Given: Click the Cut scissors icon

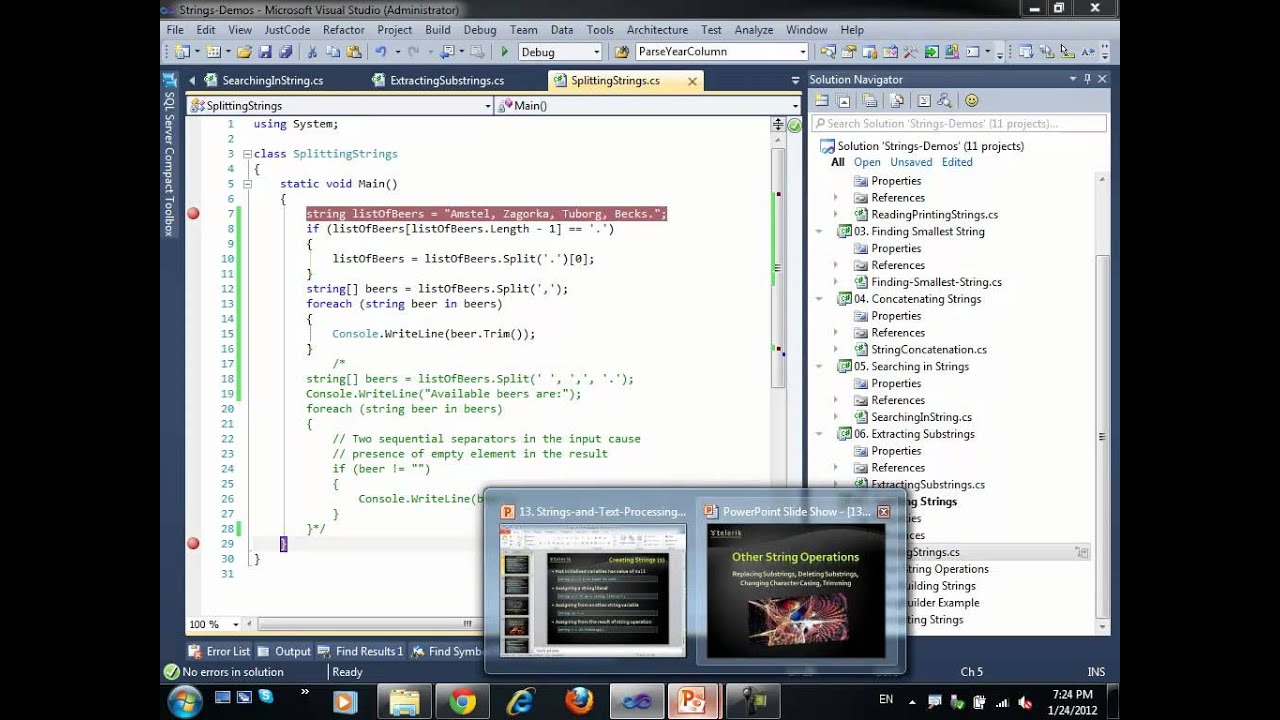Looking at the screenshot, I should click(x=312, y=52).
